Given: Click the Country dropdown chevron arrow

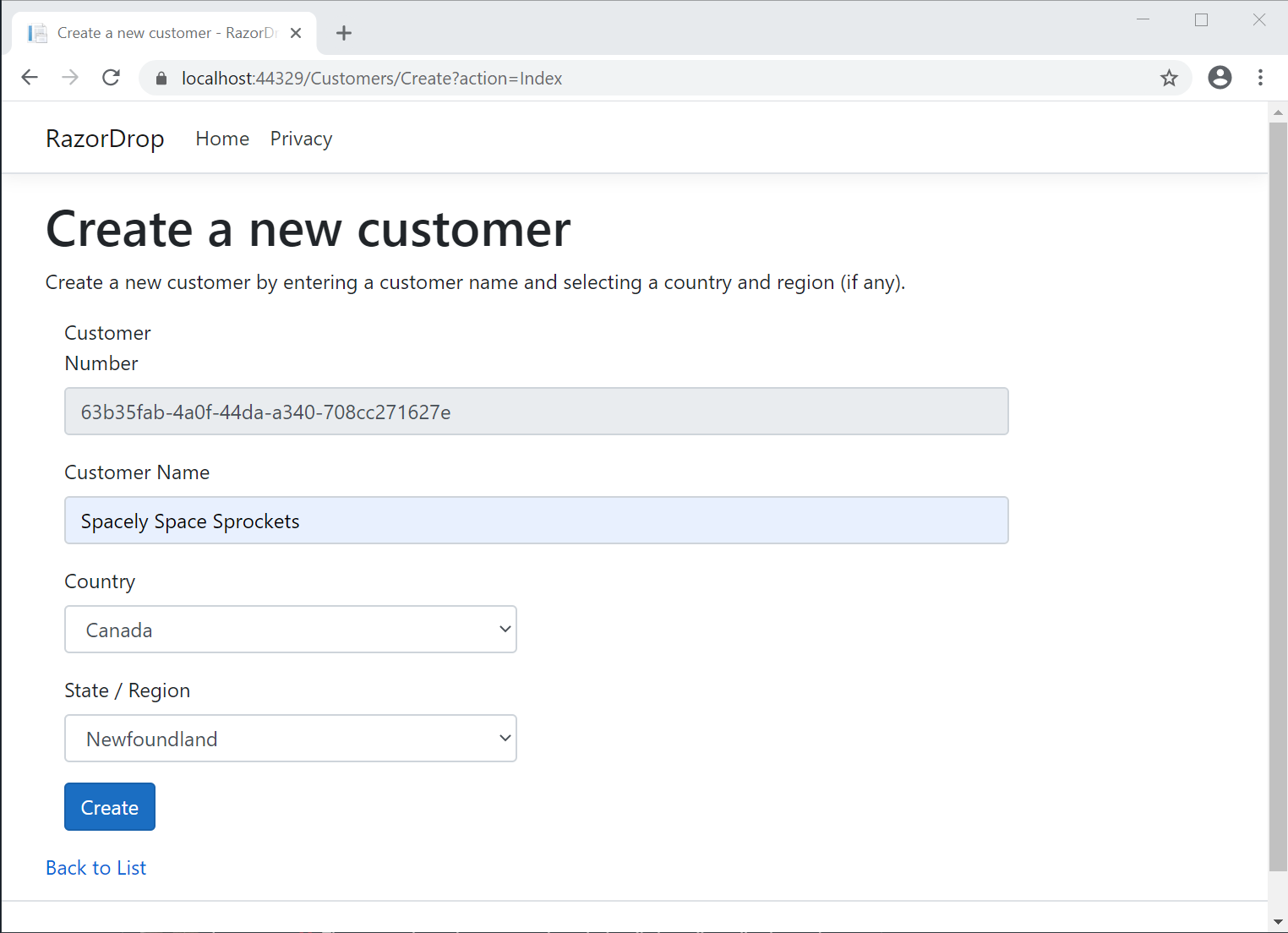Looking at the screenshot, I should tap(504, 629).
